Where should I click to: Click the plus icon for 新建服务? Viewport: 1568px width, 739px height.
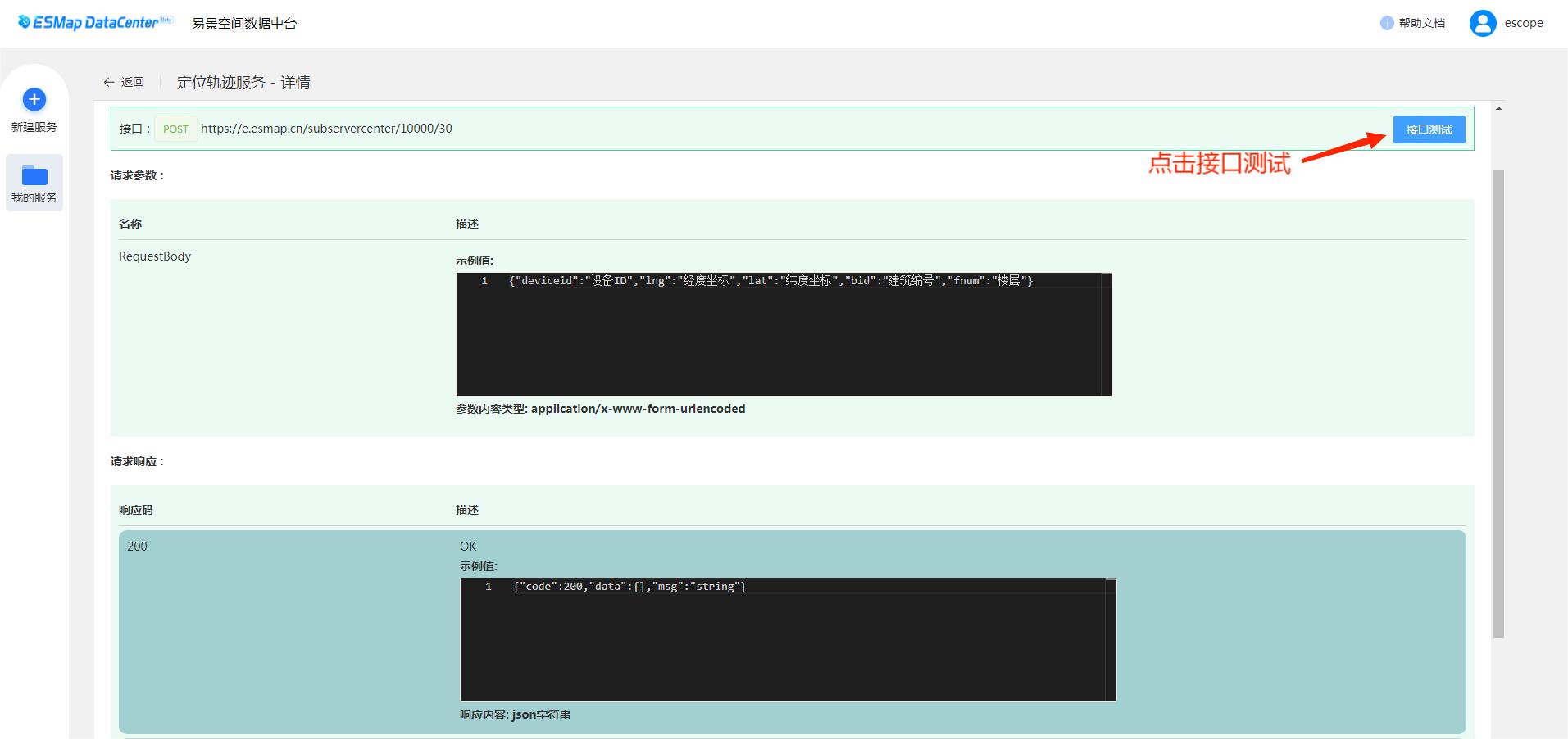[x=34, y=100]
